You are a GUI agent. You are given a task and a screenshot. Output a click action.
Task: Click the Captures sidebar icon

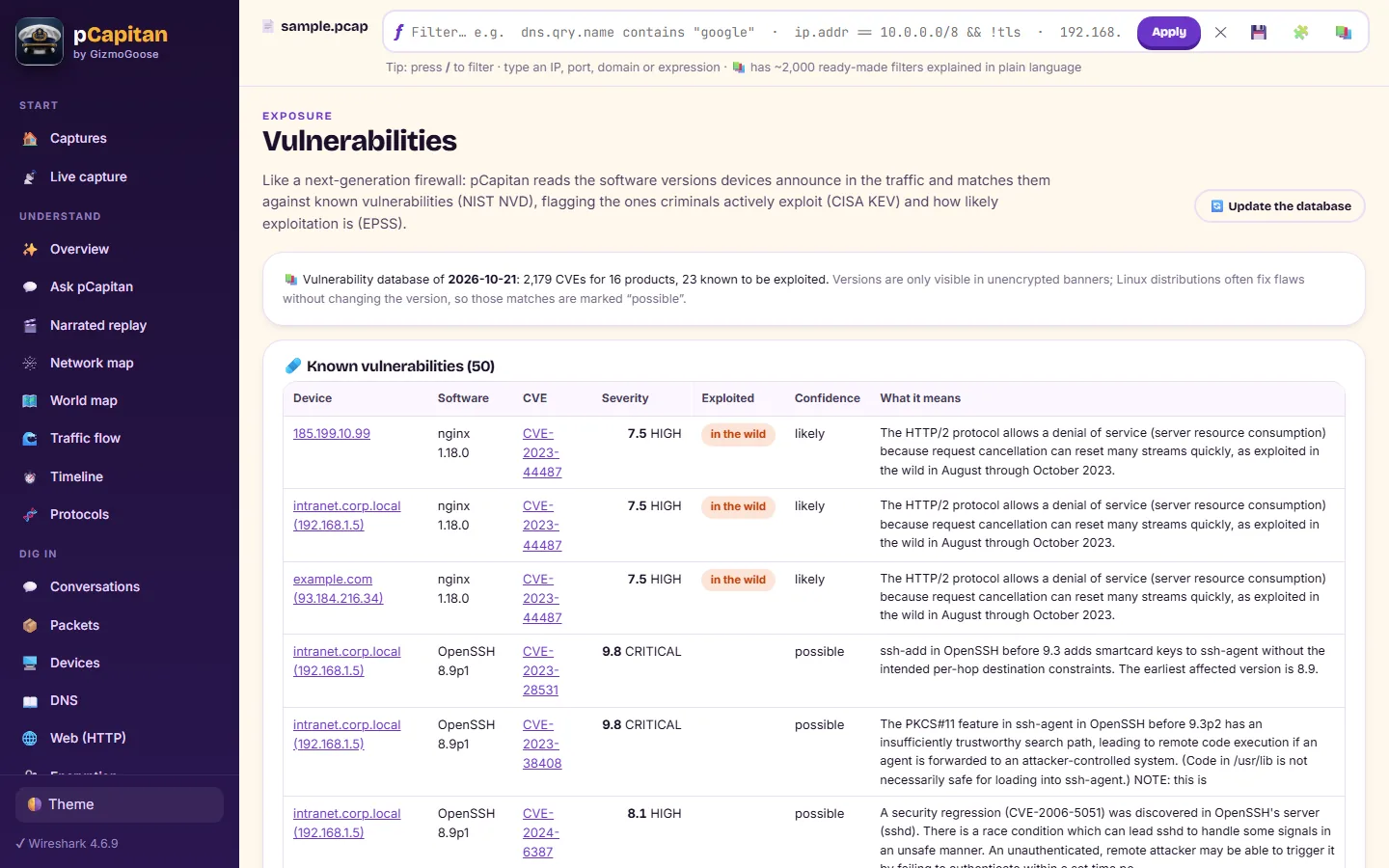point(30,139)
